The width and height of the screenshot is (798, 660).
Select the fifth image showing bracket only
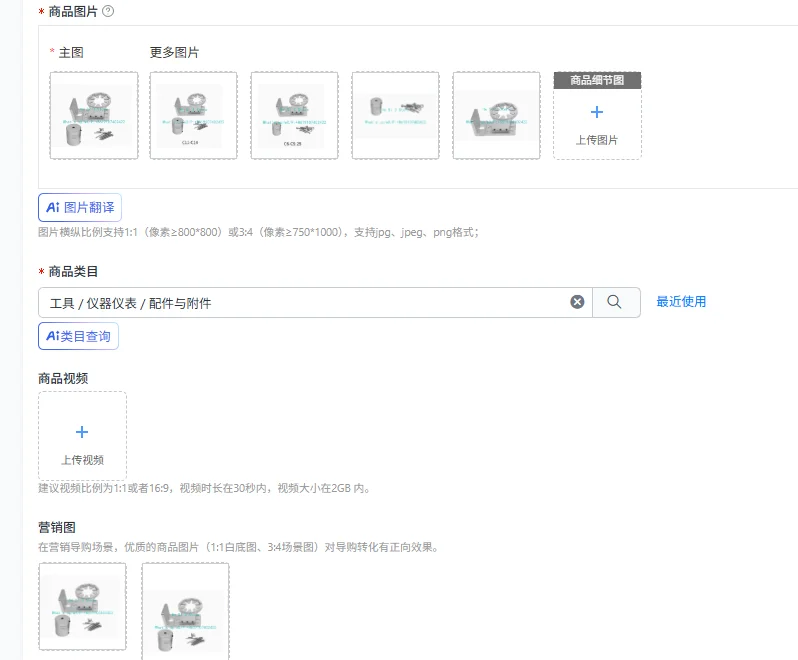496,116
